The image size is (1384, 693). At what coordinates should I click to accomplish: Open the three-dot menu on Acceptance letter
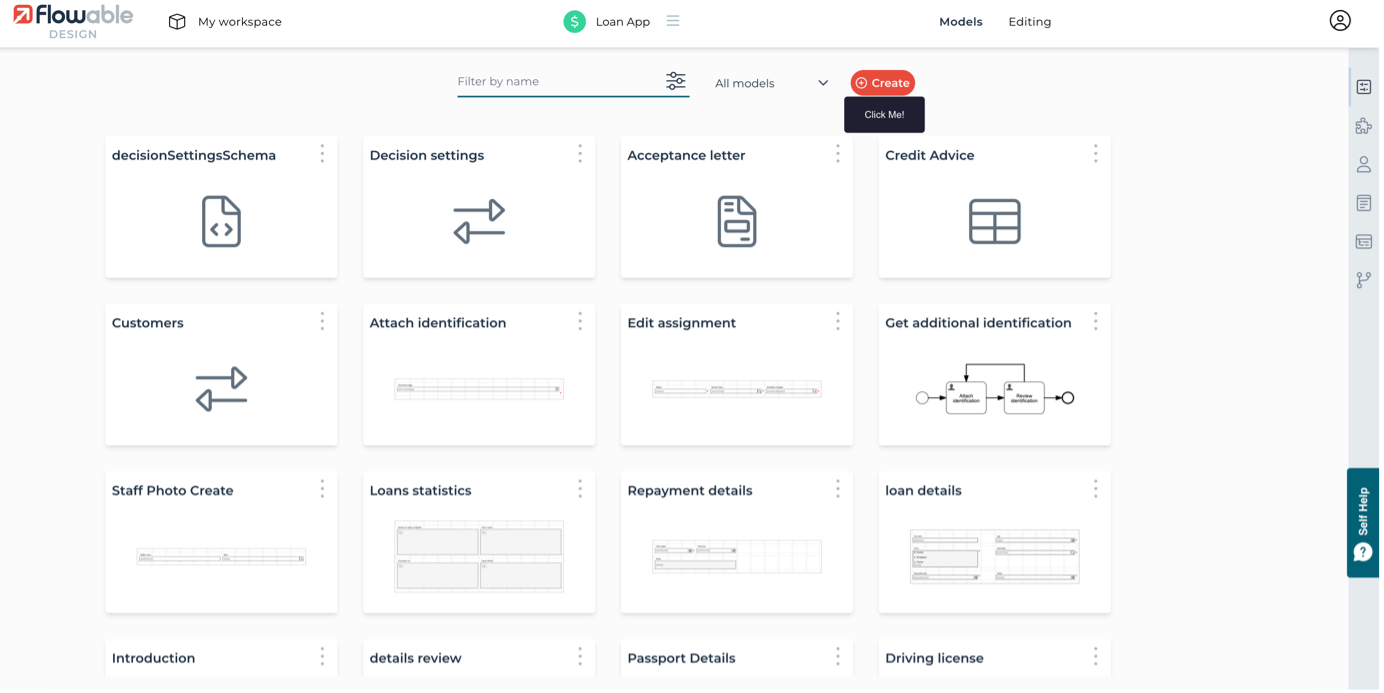837,154
